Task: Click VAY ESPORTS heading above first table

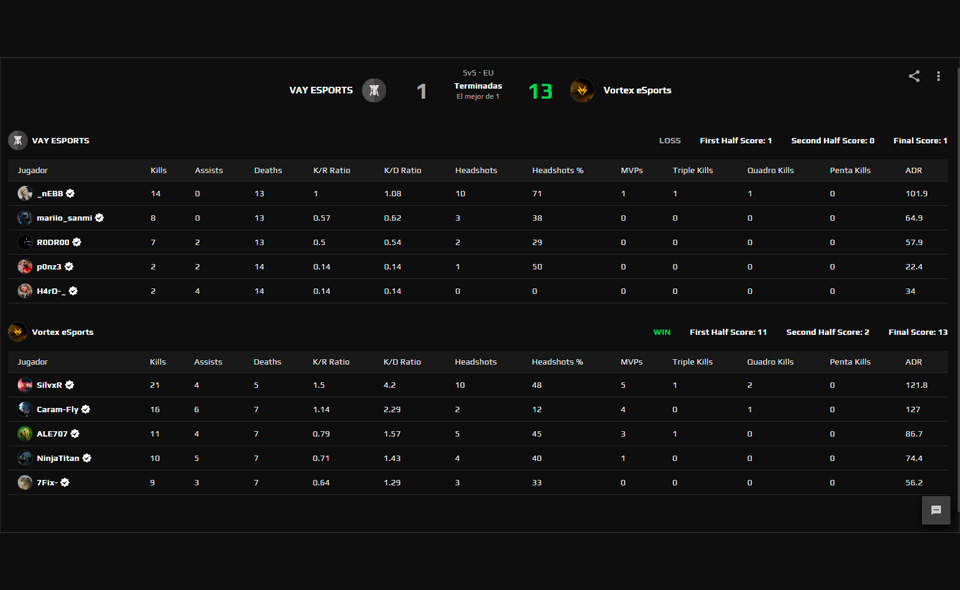Action: click(x=61, y=141)
